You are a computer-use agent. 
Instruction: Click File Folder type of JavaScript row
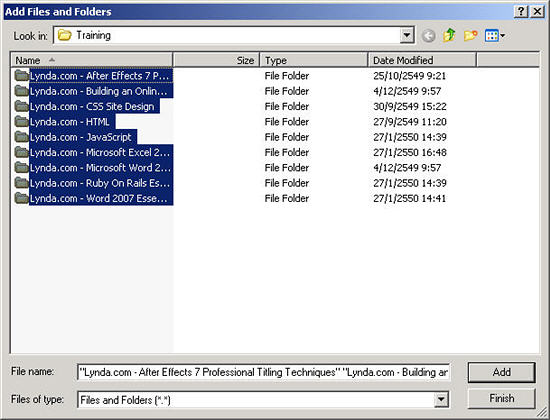[x=287, y=137]
